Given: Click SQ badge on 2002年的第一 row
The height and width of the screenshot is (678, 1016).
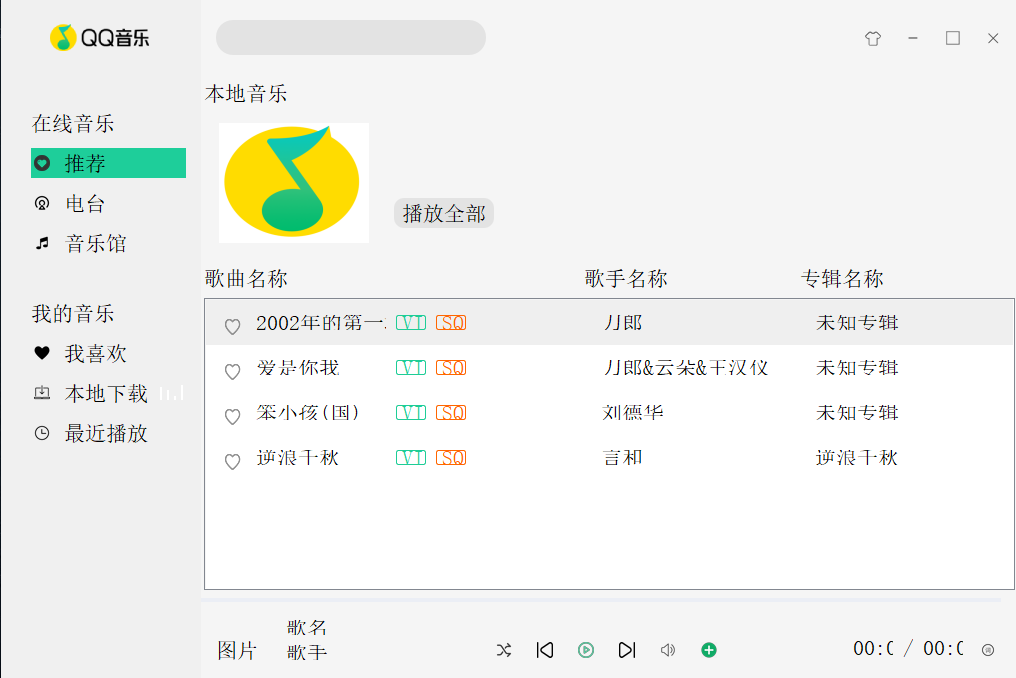Looking at the screenshot, I should click(x=451, y=323).
